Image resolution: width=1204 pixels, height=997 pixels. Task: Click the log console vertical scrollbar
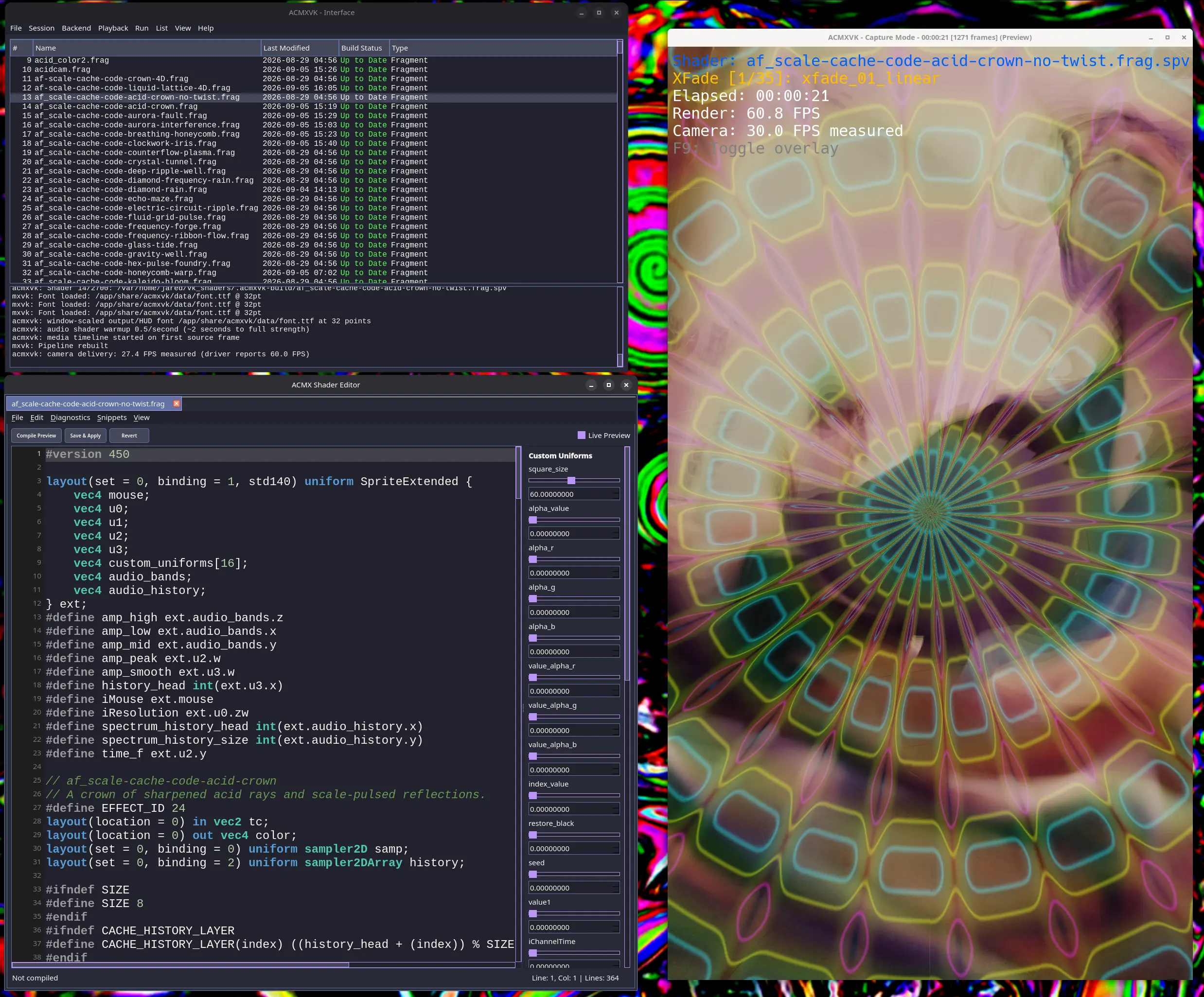620,327
